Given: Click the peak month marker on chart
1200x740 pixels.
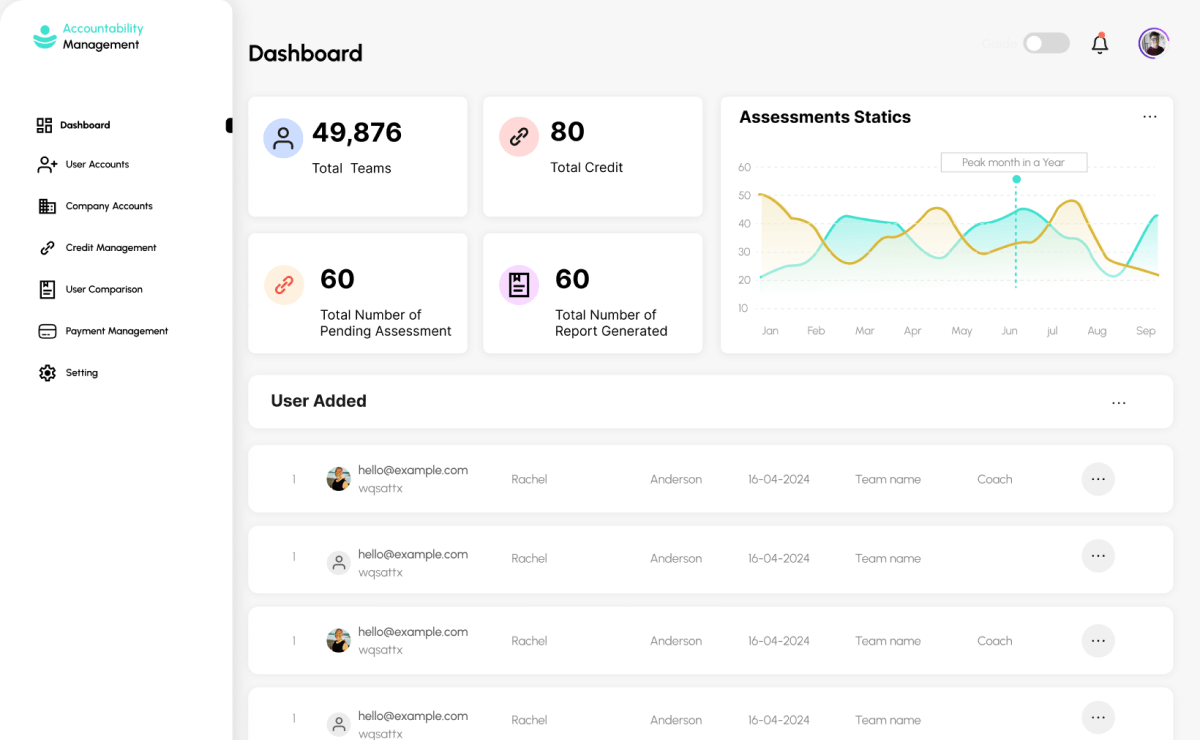Looking at the screenshot, I should (1016, 179).
